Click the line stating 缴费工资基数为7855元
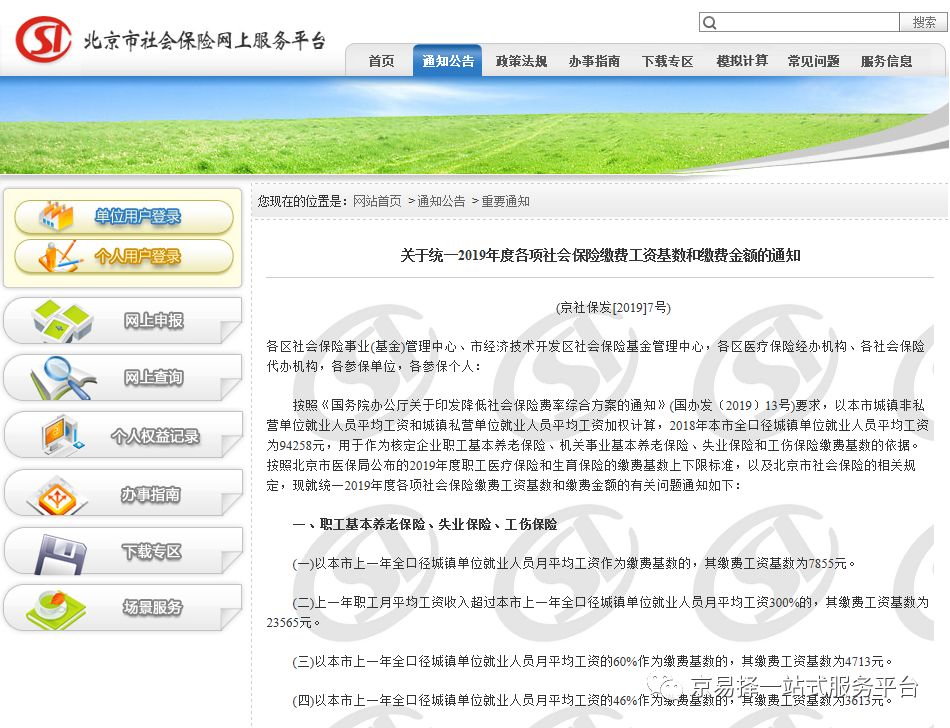950x728 pixels. (x=574, y=564)
